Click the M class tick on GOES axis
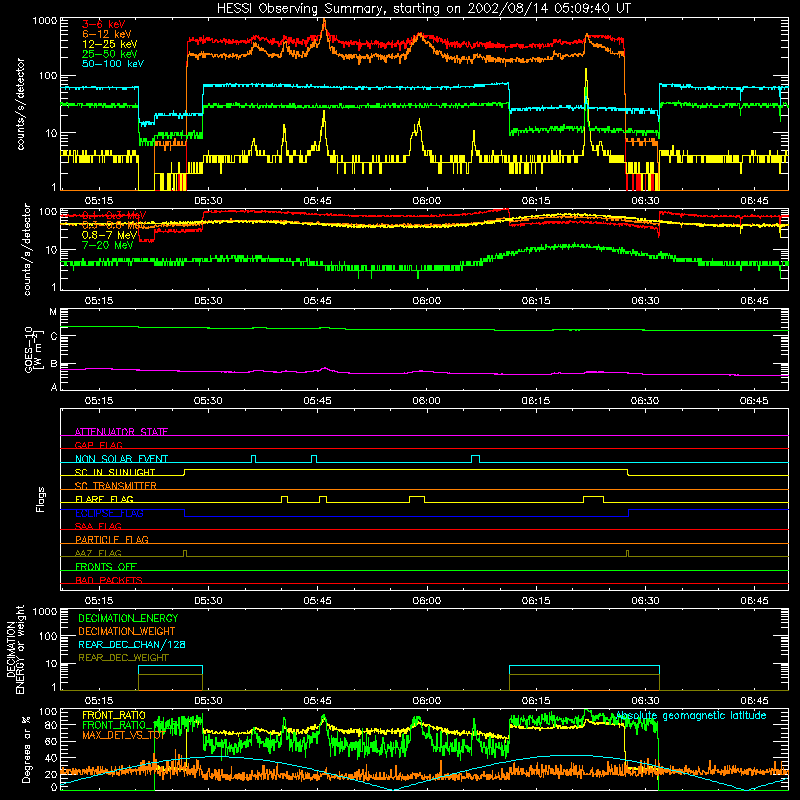The width and height of the screenshot is (800, 800). tap(53, 312)
